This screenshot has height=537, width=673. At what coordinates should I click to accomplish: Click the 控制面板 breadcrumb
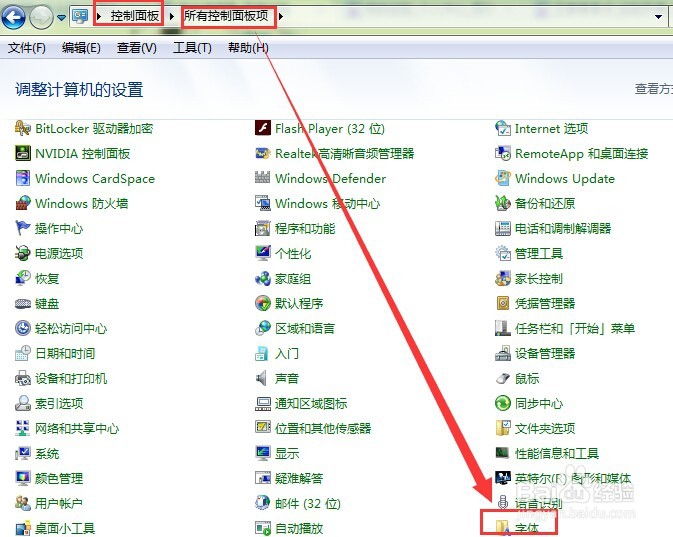pyautogui.click(x=135, y=16)
